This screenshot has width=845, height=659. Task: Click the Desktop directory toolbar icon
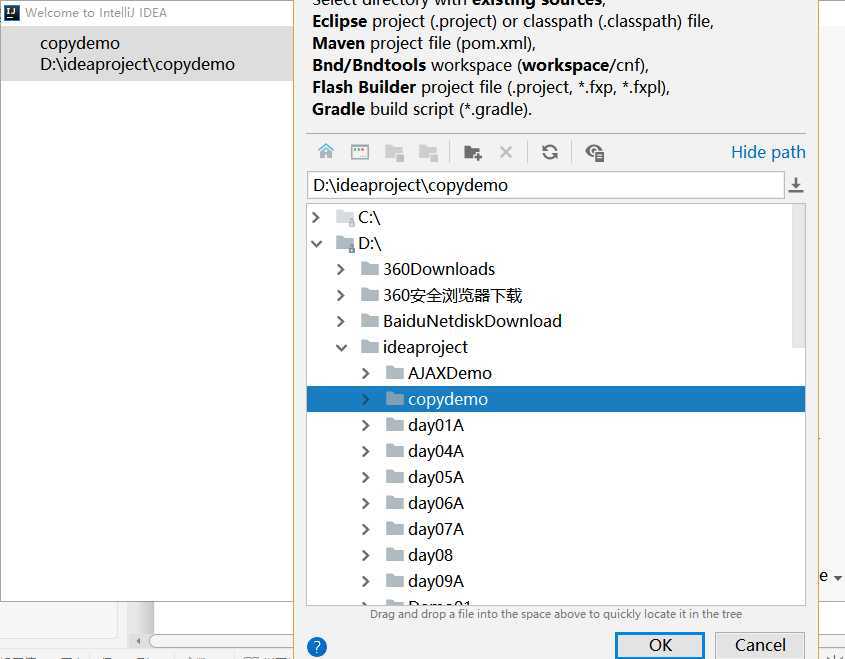coord(359,152)
